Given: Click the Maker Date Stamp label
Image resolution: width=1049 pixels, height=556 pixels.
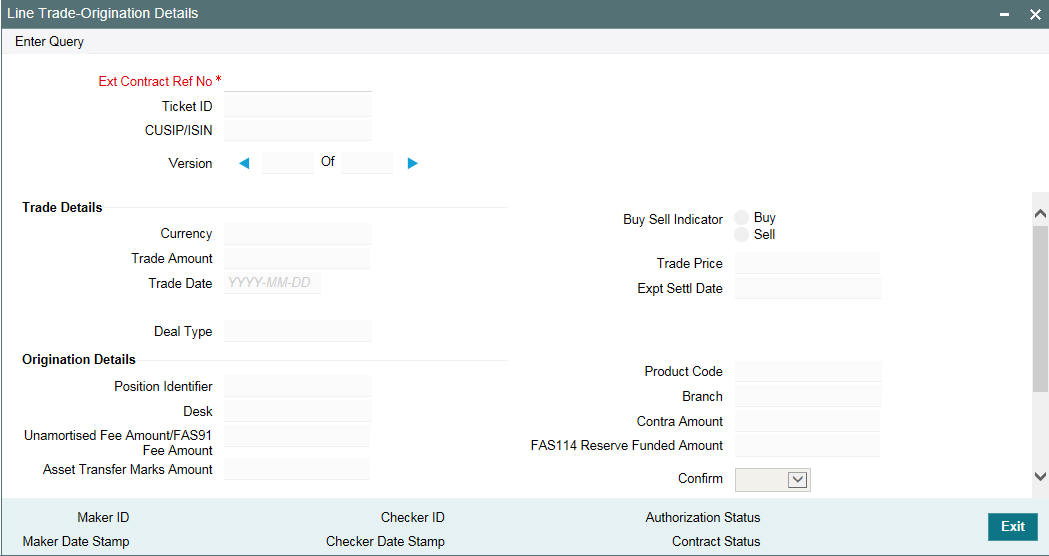Looking at the screenshot, I should click(x=76, y=541).
